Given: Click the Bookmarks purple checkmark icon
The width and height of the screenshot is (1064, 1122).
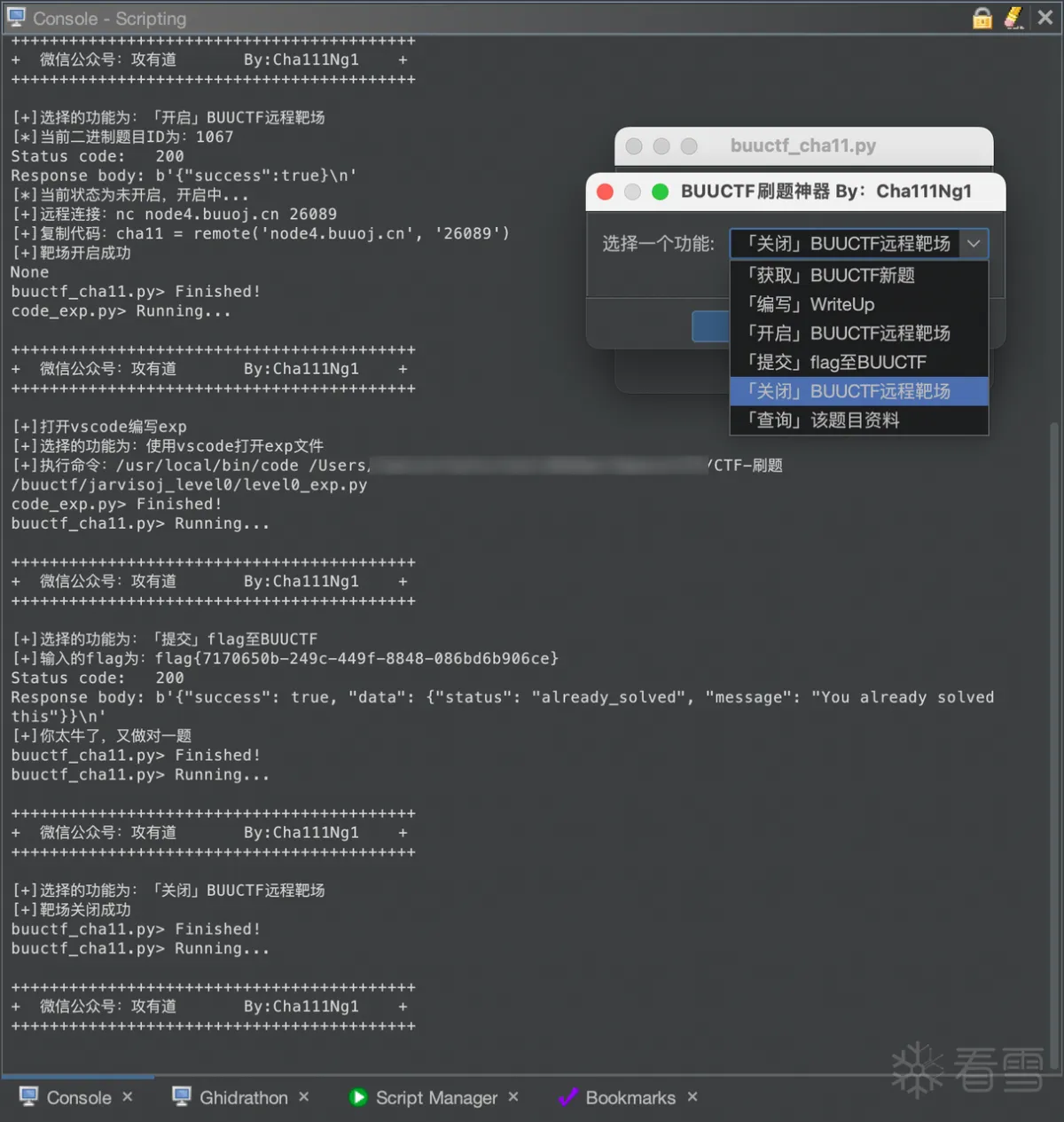Looking at the screenshot, I should click(567, 1097).
